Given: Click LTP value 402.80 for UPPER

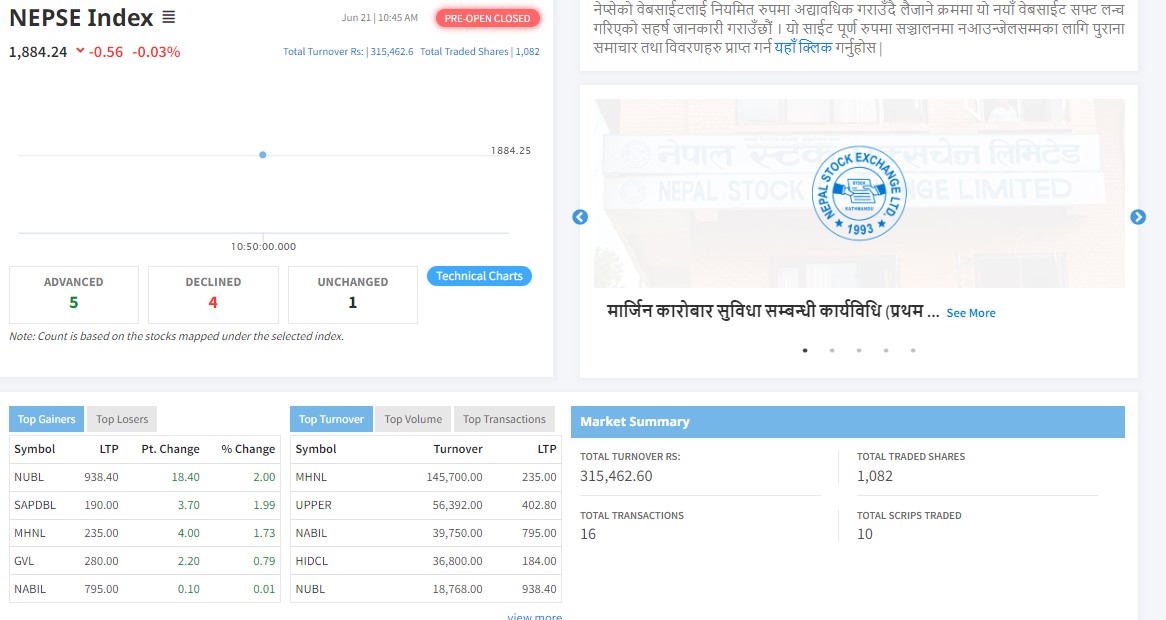Looking at the screenshot, I should (539, 505).
